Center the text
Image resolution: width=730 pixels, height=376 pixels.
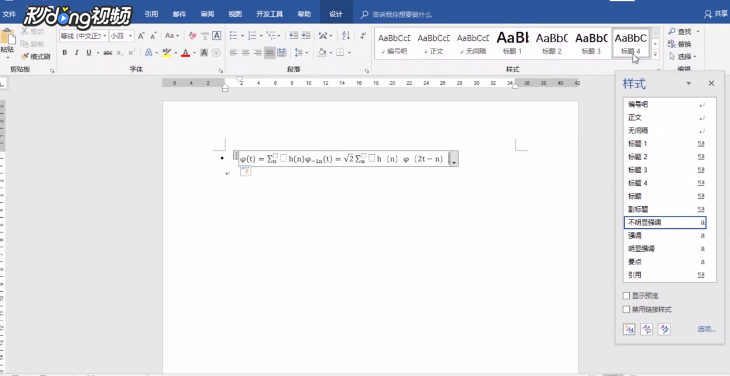(x=246, y=53)
